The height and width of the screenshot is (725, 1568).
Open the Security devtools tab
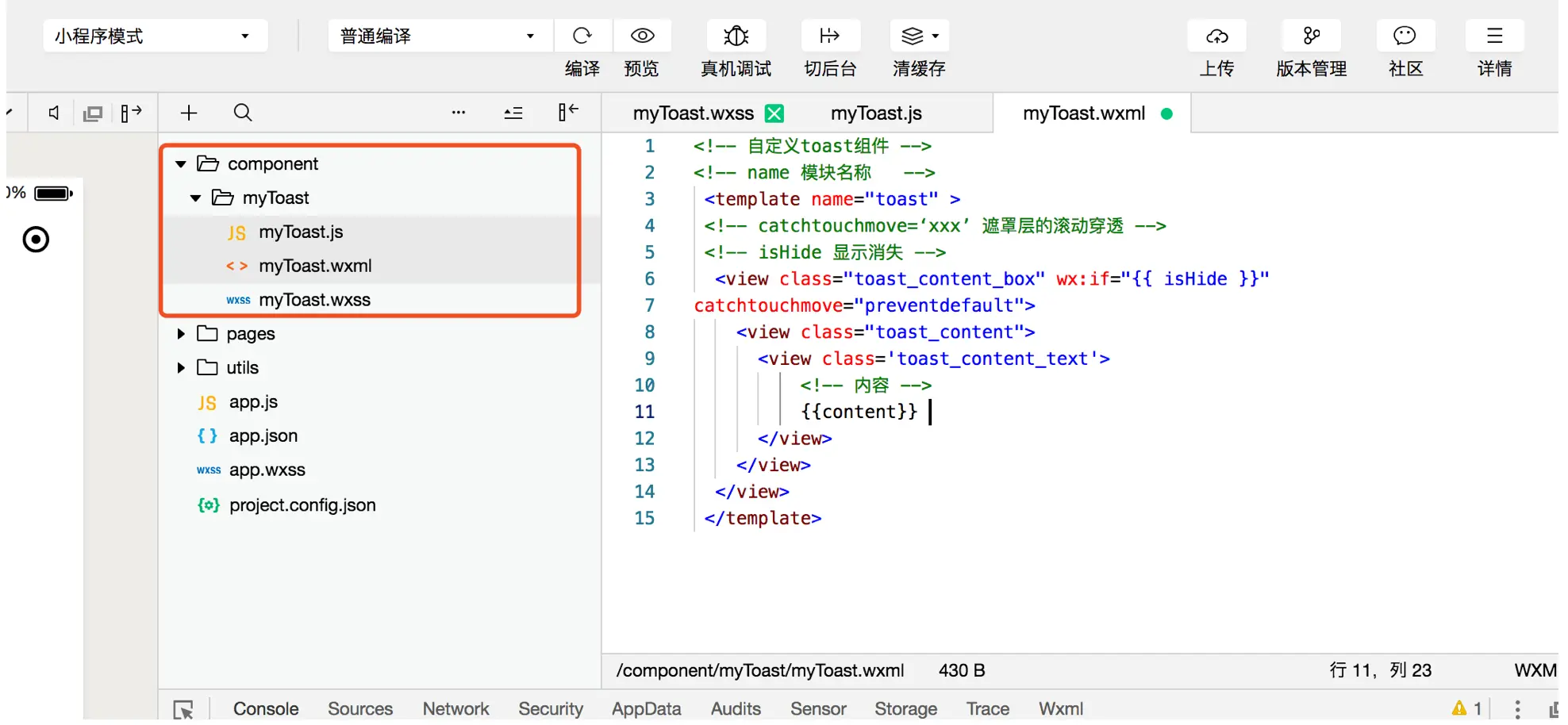[551, 708]
